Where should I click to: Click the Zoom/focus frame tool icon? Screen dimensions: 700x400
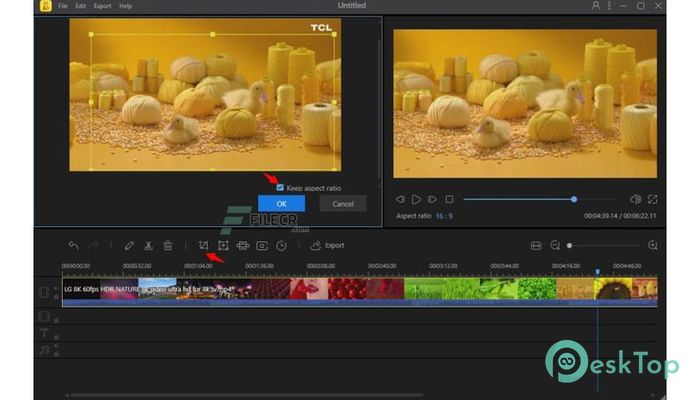coord(223,246)
